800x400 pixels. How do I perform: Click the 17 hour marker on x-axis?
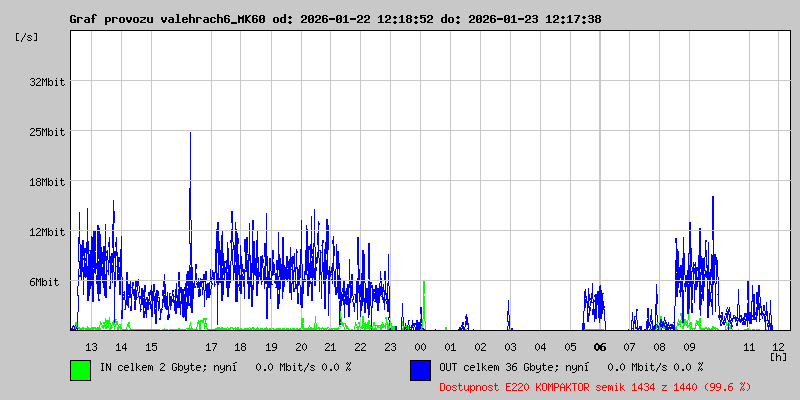[x=211, y=347]
